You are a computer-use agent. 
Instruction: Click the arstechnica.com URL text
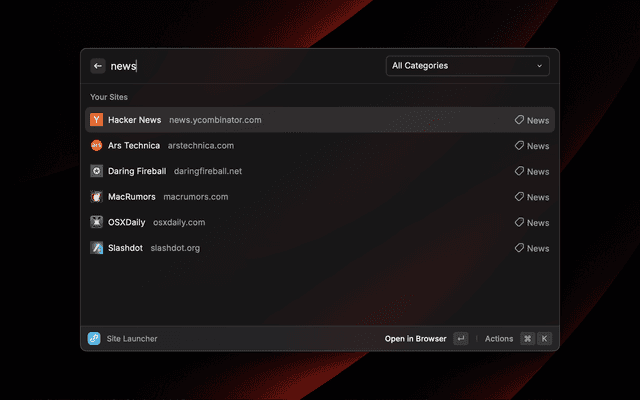pyautogui.click(x=201, y=145)
